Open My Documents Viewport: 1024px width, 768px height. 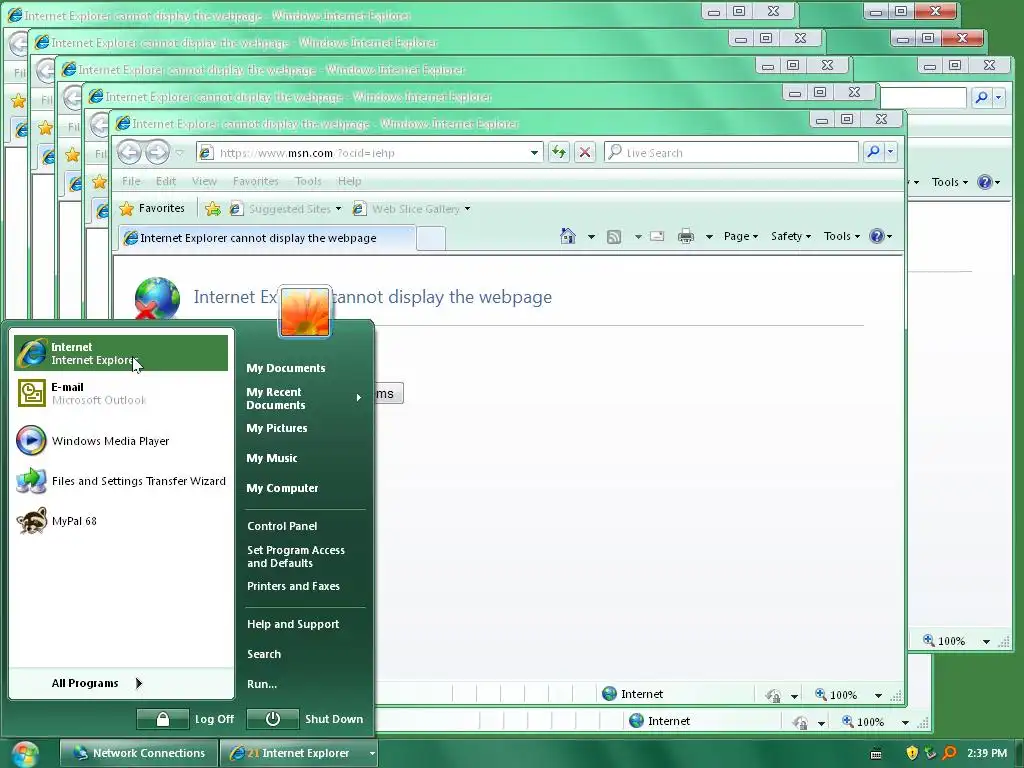(x=285, y=368)
